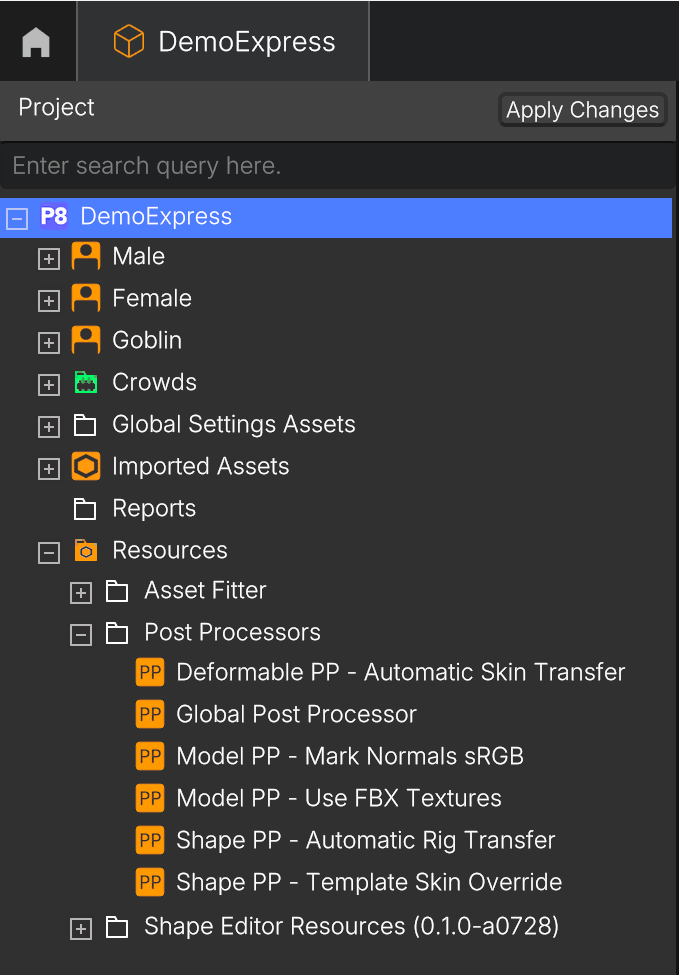Select Shape PP - Template Skin Override
Viewport: 679px width, 975px height.
[x=369, y=882]
